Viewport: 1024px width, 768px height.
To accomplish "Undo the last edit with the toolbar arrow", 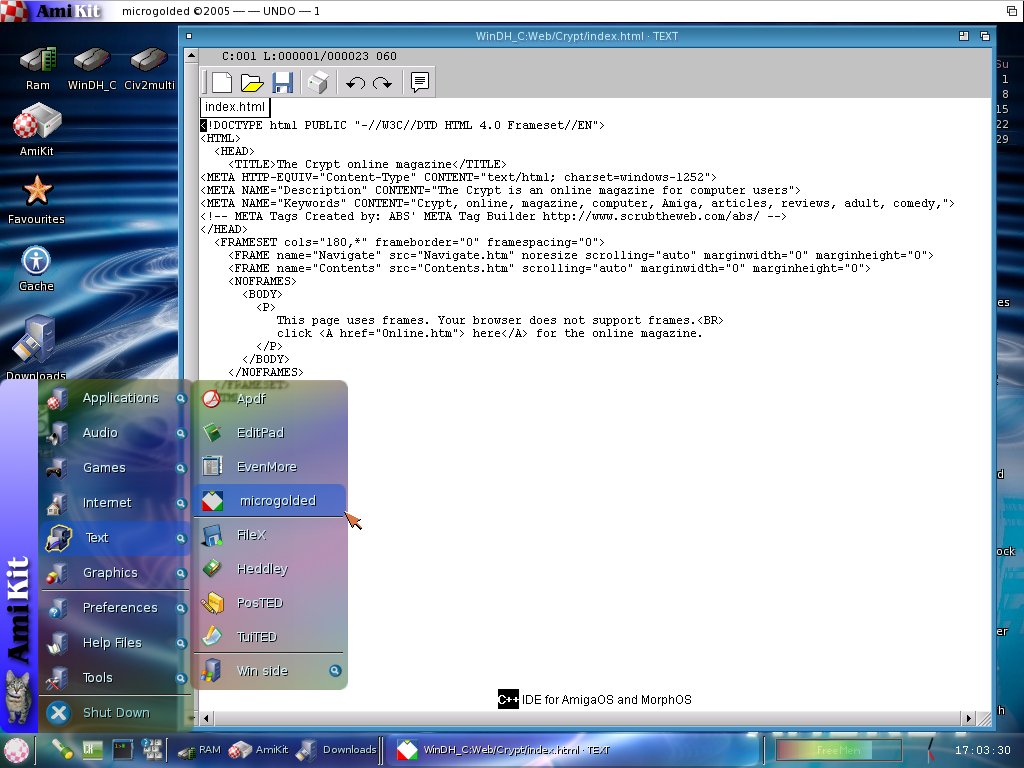I will [355, 83].
